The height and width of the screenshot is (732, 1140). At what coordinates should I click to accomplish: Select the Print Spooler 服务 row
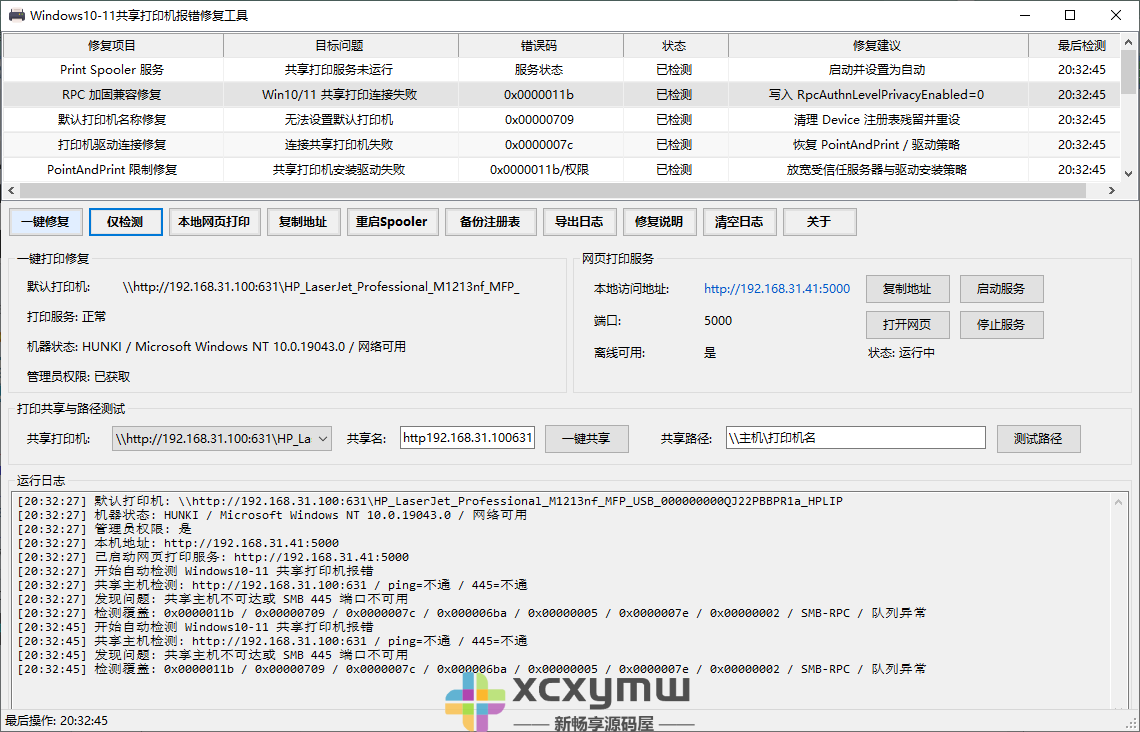[x=561, y=70]
